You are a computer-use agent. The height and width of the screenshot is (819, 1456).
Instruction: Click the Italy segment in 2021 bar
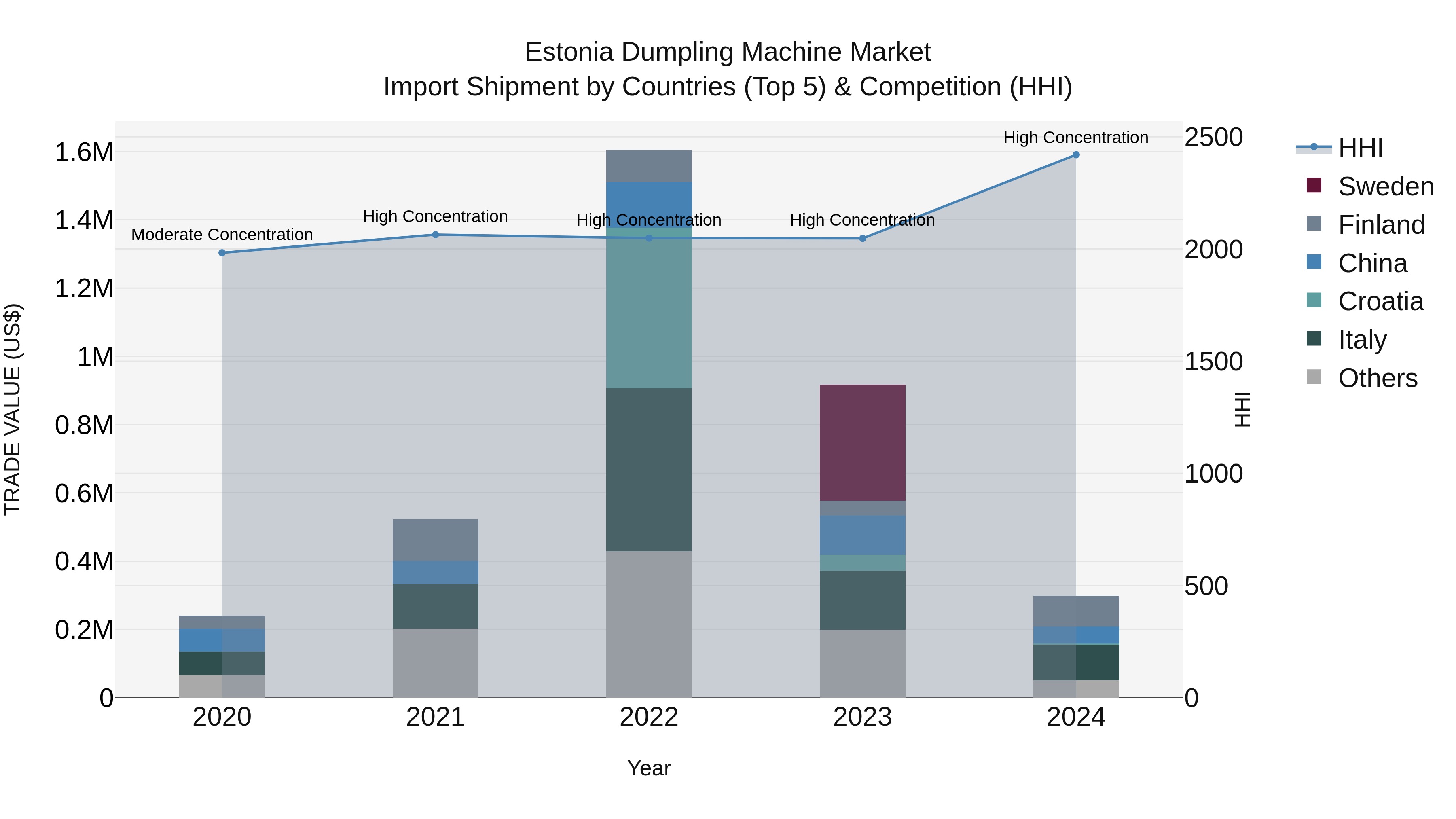click(x=435, y=606)
